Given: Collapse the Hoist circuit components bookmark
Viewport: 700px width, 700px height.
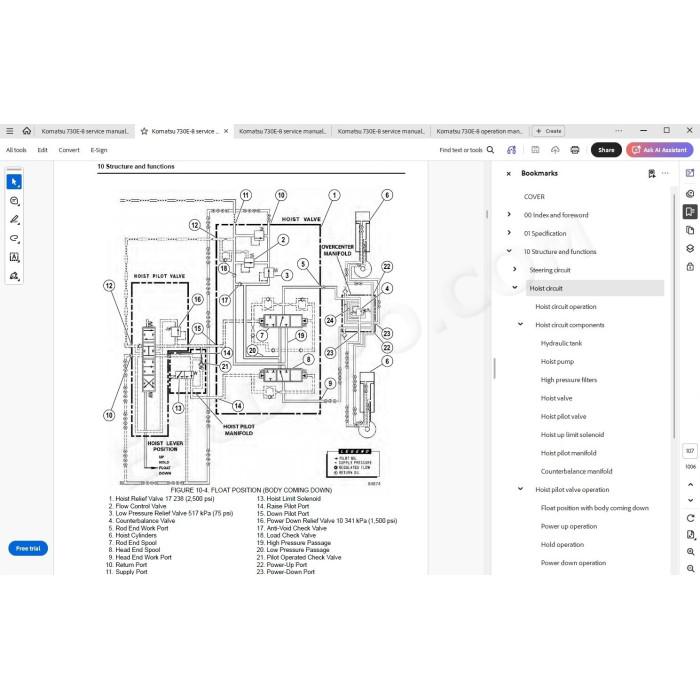Looking at the screenshot, I should tap(521, 324).
